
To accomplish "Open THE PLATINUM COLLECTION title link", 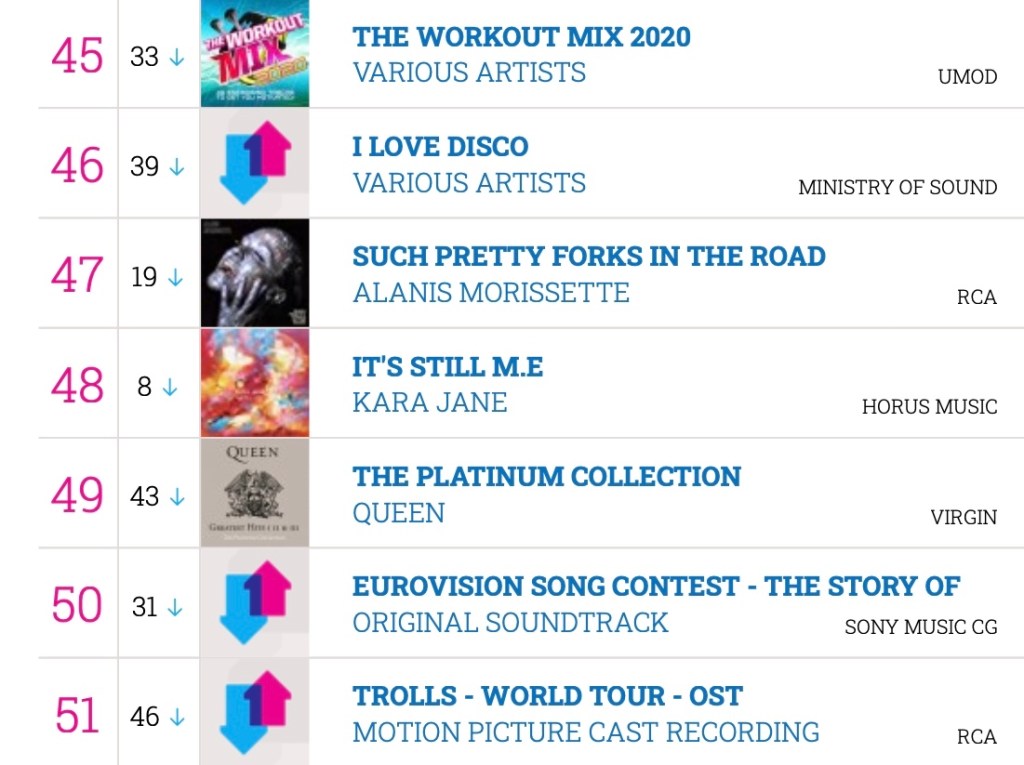I will click(x=547, y=476).
